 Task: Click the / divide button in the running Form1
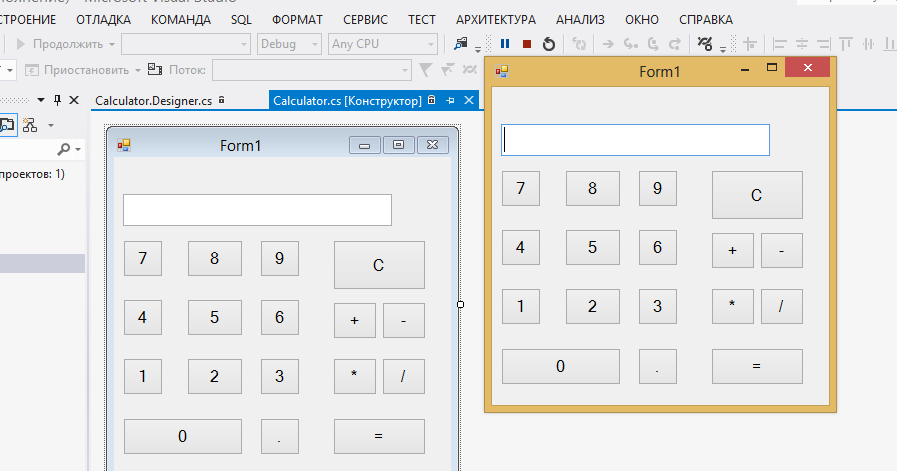[x=781, y=306]
